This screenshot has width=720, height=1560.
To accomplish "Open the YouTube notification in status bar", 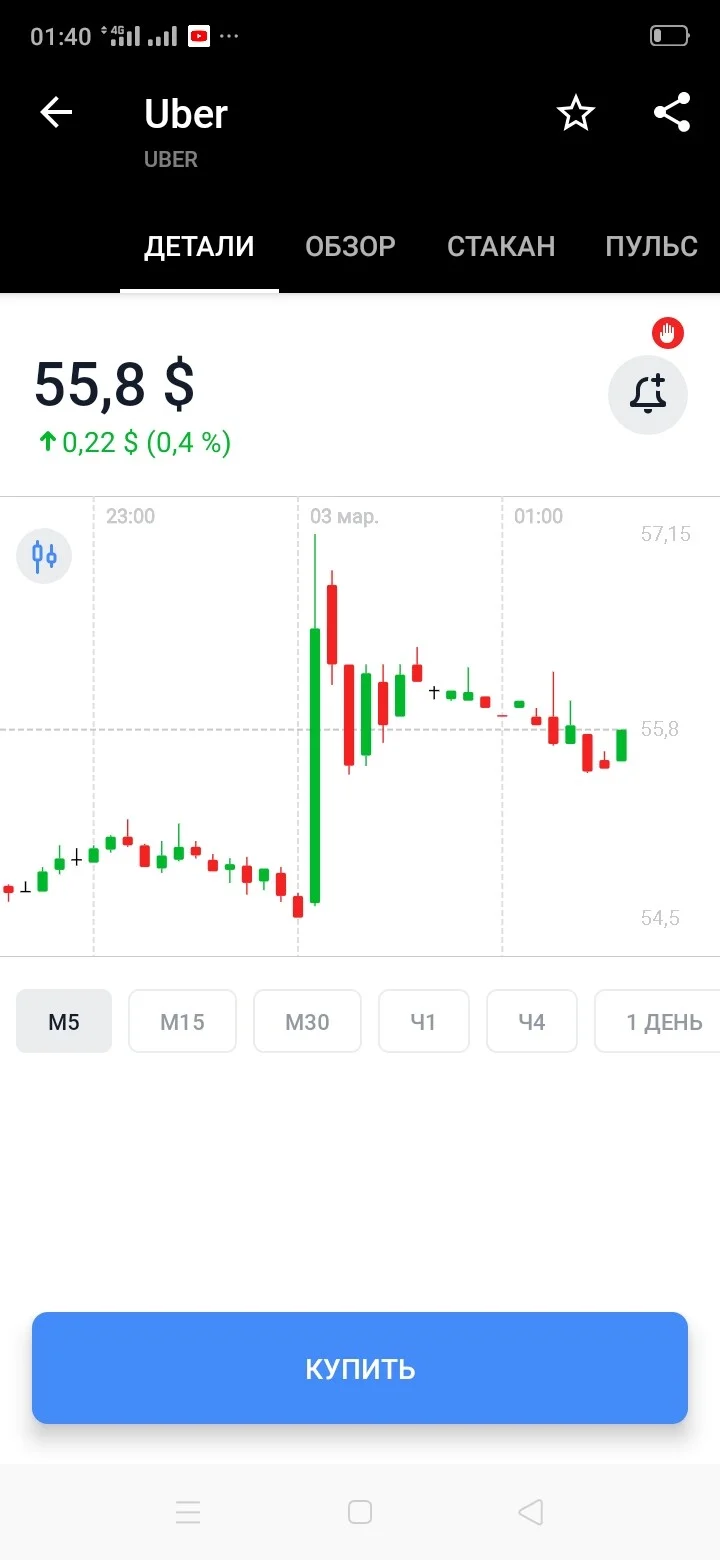I will [x=199, y=37].
